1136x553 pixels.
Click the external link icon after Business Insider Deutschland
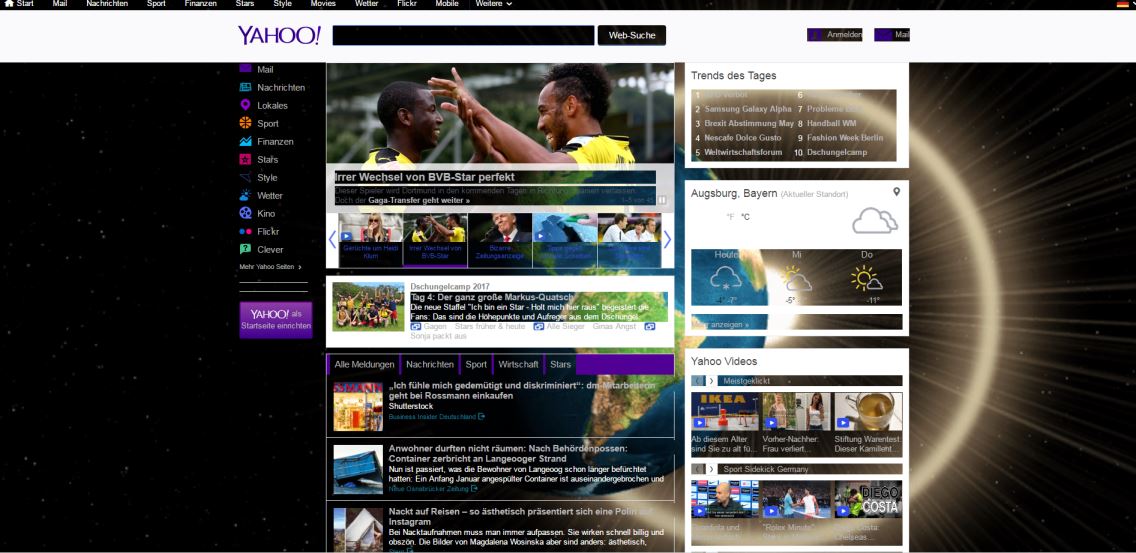(x=482, y=417)
